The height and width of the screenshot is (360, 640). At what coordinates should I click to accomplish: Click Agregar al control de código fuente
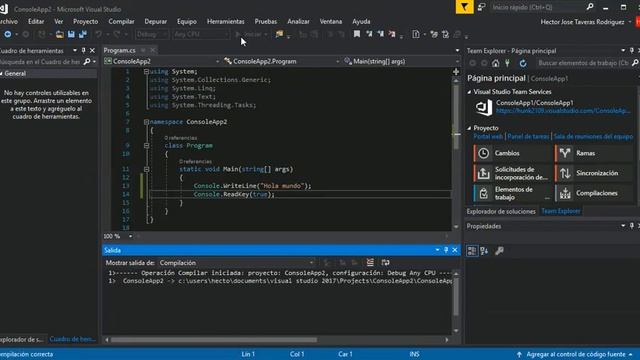[x=576, y=354]
